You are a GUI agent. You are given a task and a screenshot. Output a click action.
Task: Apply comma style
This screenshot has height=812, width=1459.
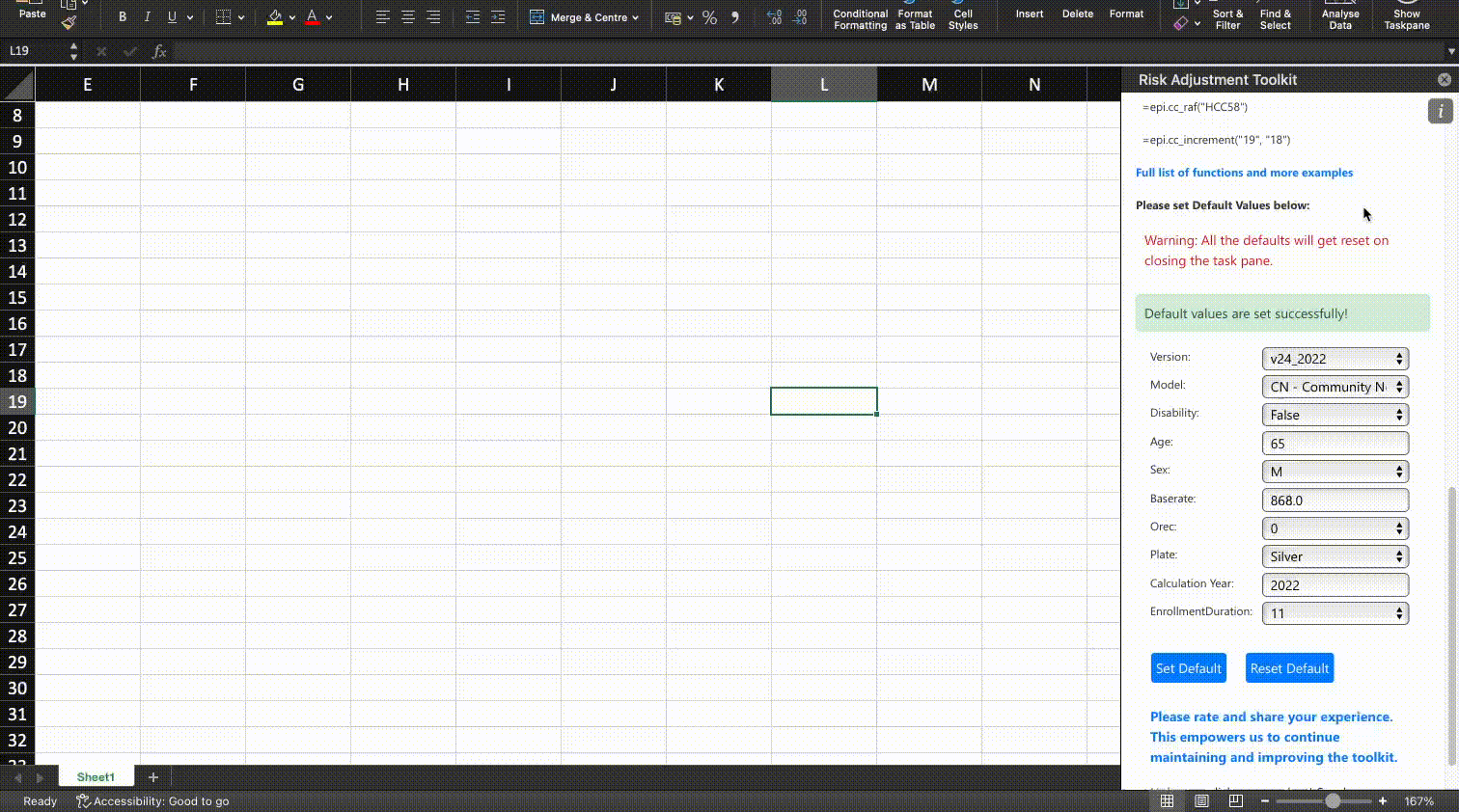click(735, 17)
